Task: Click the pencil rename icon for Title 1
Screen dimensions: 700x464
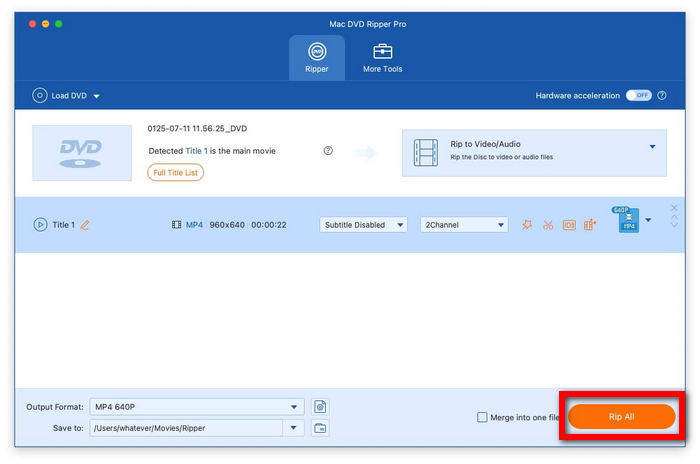Action: pos(85,225)
